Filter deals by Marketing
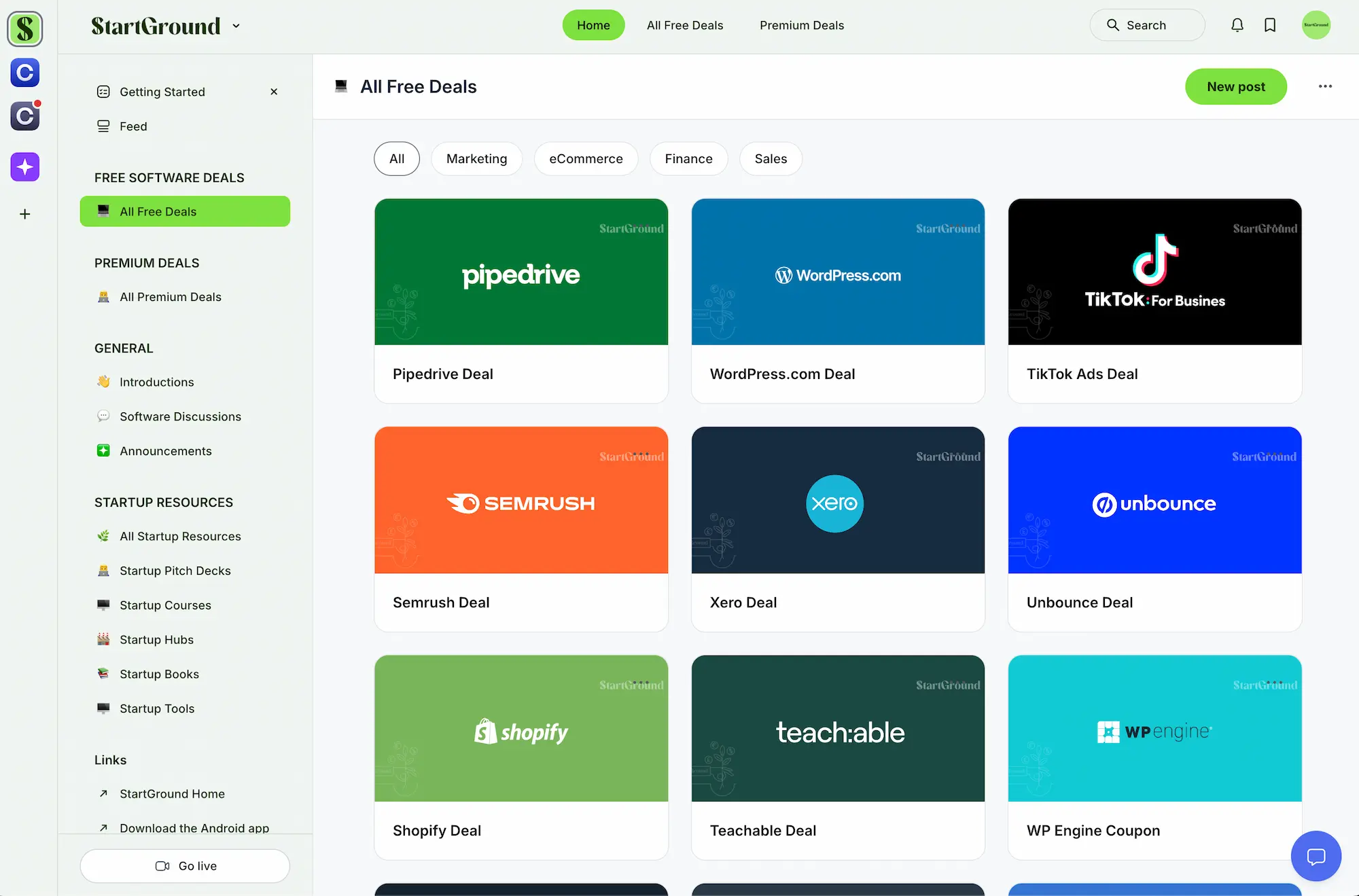 click(x=476, y=158)
